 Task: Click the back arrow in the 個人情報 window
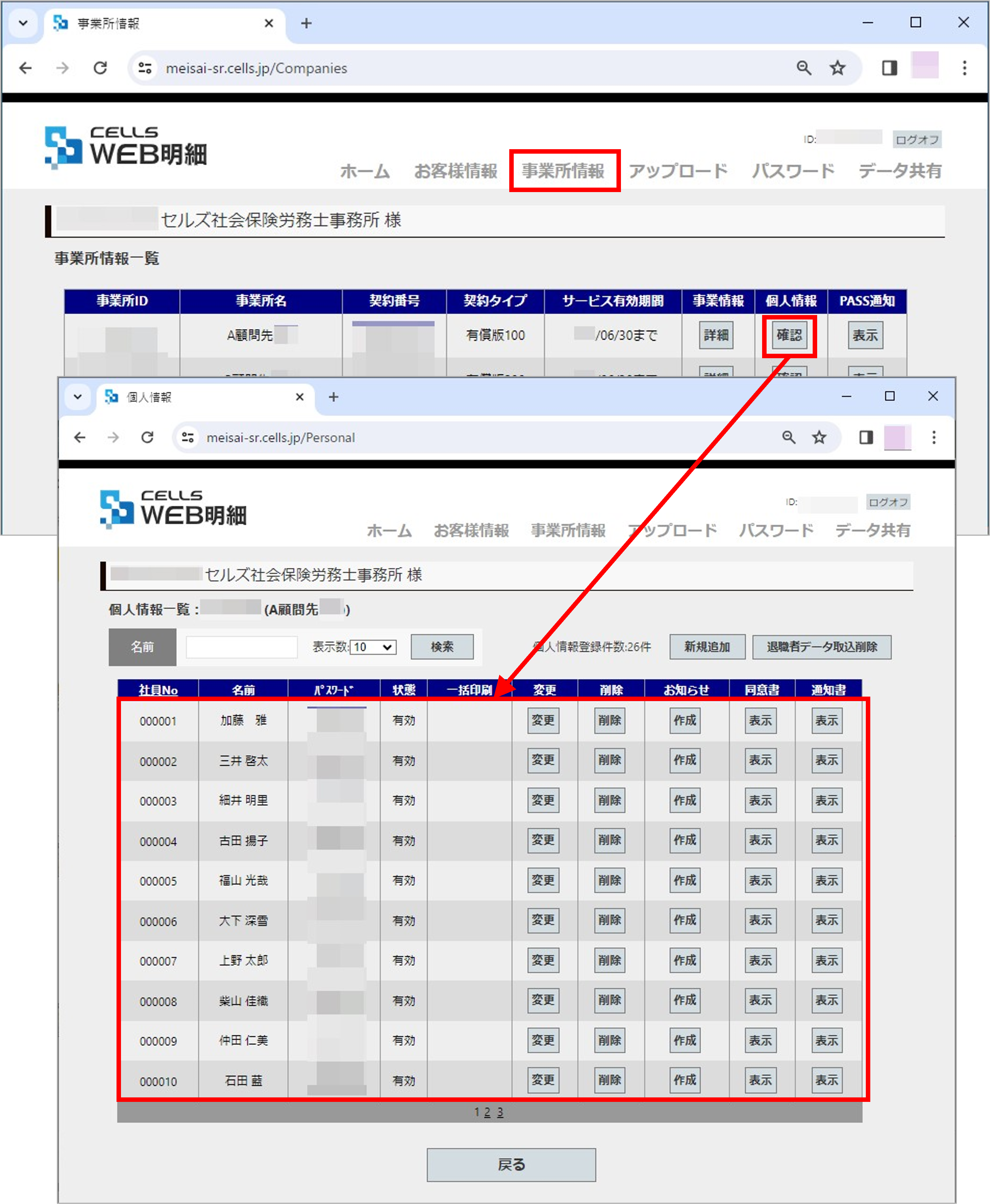(x=79, y=438)
